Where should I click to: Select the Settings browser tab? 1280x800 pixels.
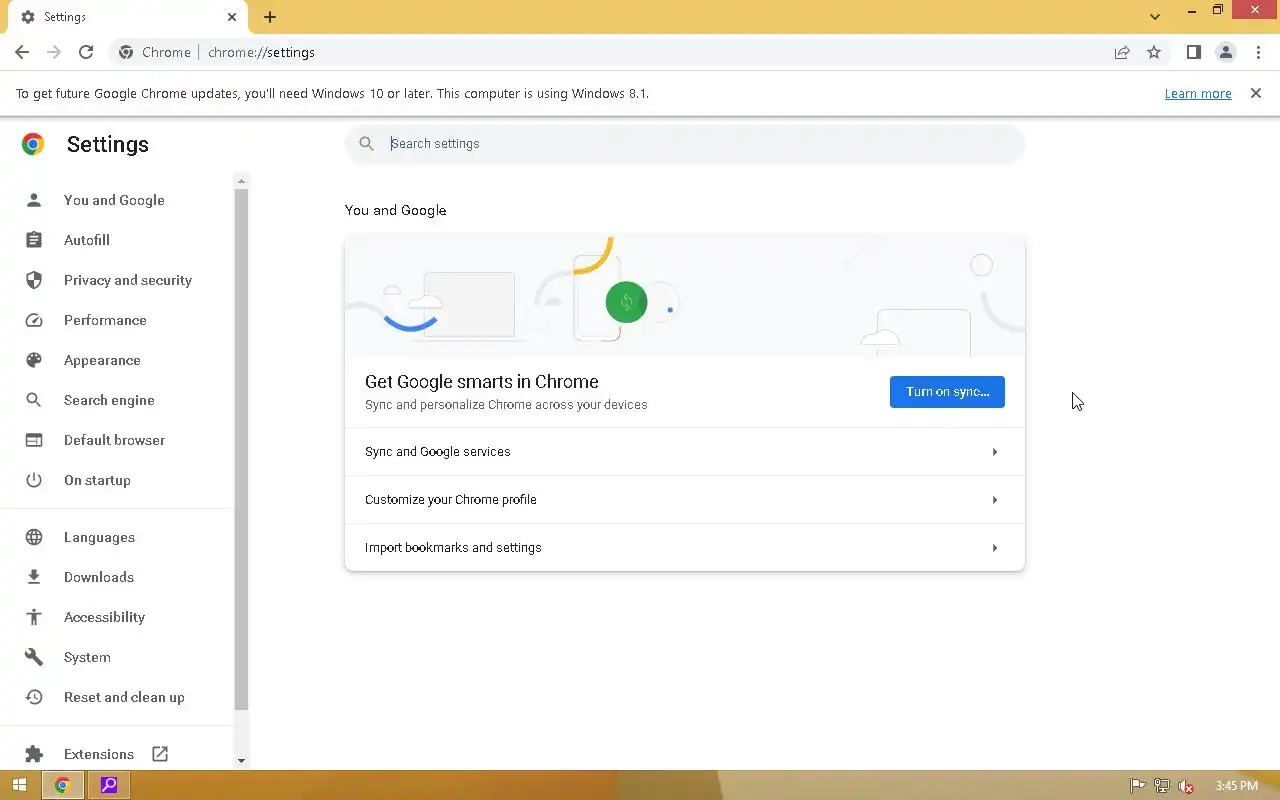coord(128,17)
